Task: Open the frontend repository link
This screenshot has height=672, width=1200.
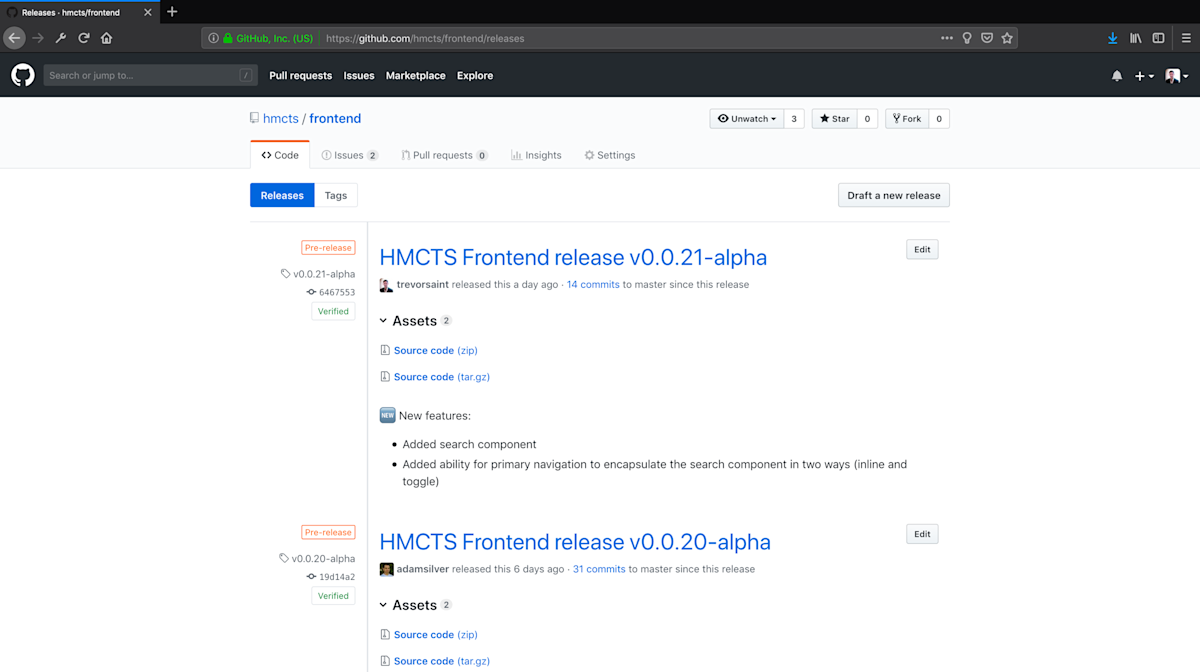Action: click(x=335, y=118)
